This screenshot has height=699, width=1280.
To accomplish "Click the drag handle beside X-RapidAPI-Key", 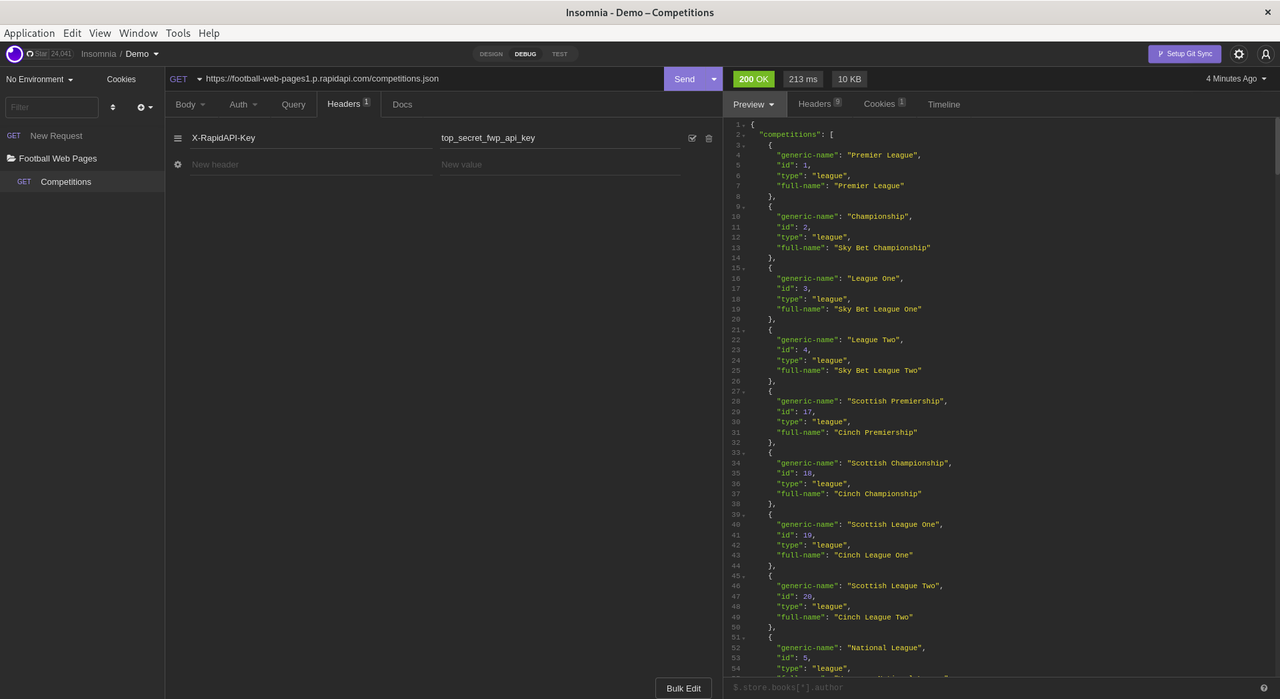I will point(177,138).
